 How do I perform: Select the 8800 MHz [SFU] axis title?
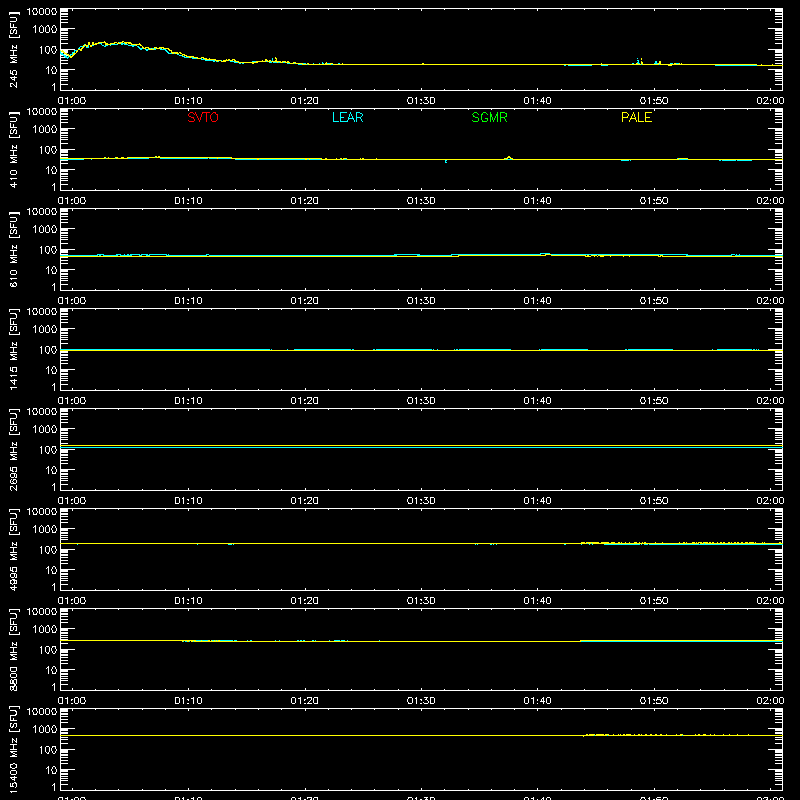coord(13,649)
